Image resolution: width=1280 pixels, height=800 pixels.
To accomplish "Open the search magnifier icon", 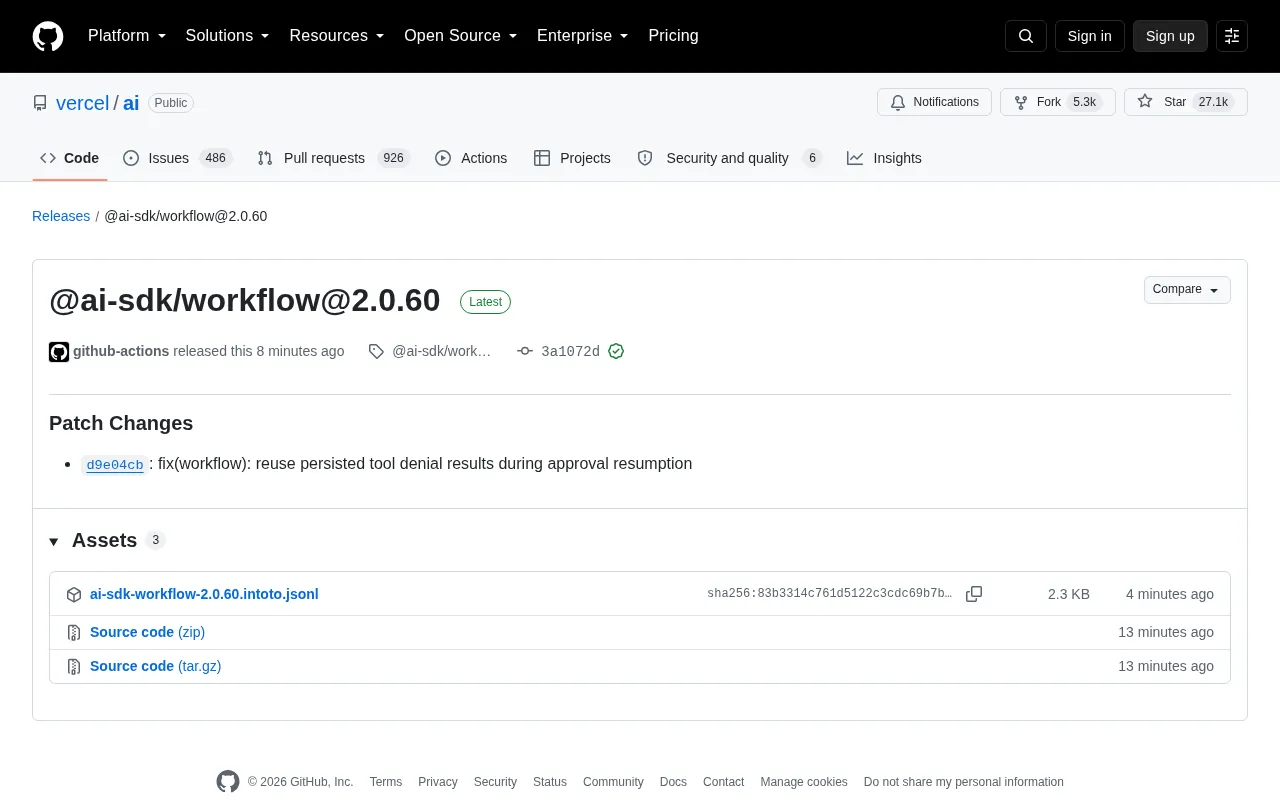I will (x=1026, y=36).
